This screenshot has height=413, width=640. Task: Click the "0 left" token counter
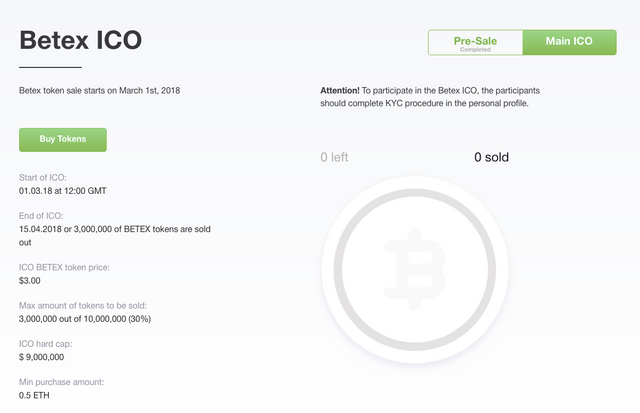[x=334, y=157]
